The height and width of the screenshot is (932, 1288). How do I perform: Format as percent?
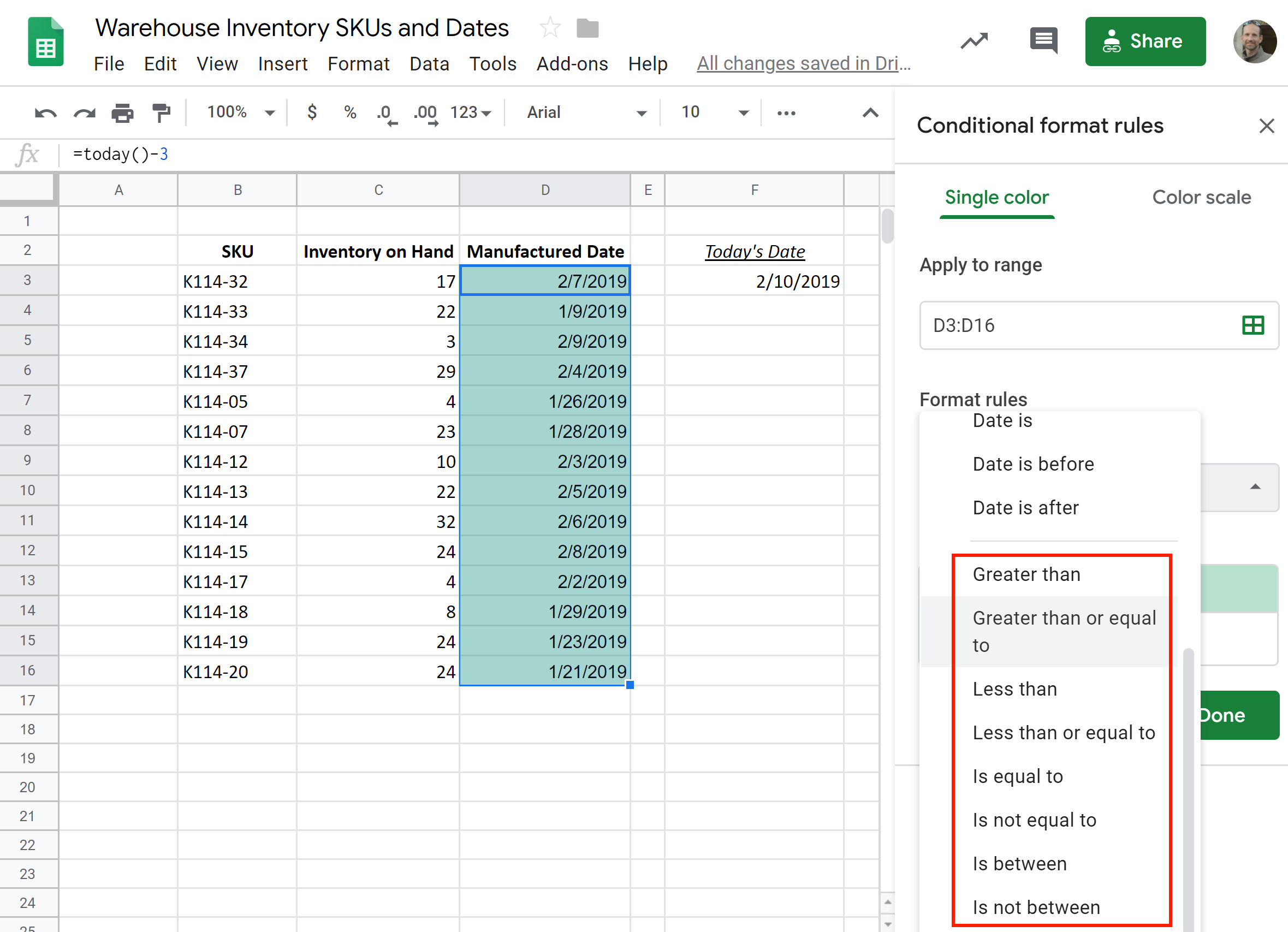coord(350,112)
